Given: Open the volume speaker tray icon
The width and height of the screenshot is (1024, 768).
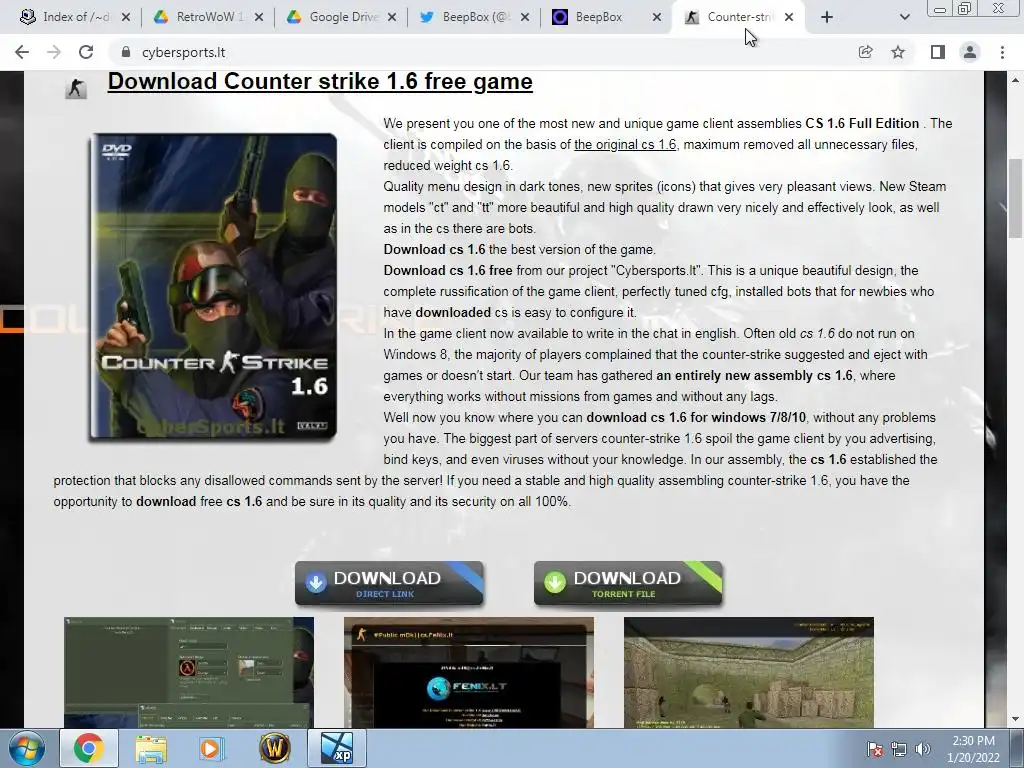Looking at the screenshot, I should [x=922, y=749].
